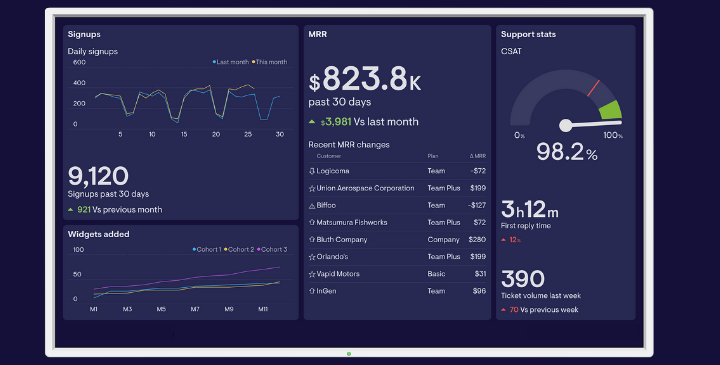Click the red up arrow before 70
Image resolution: width=720 pixels, height=365 pixels.
coord(503,310)
